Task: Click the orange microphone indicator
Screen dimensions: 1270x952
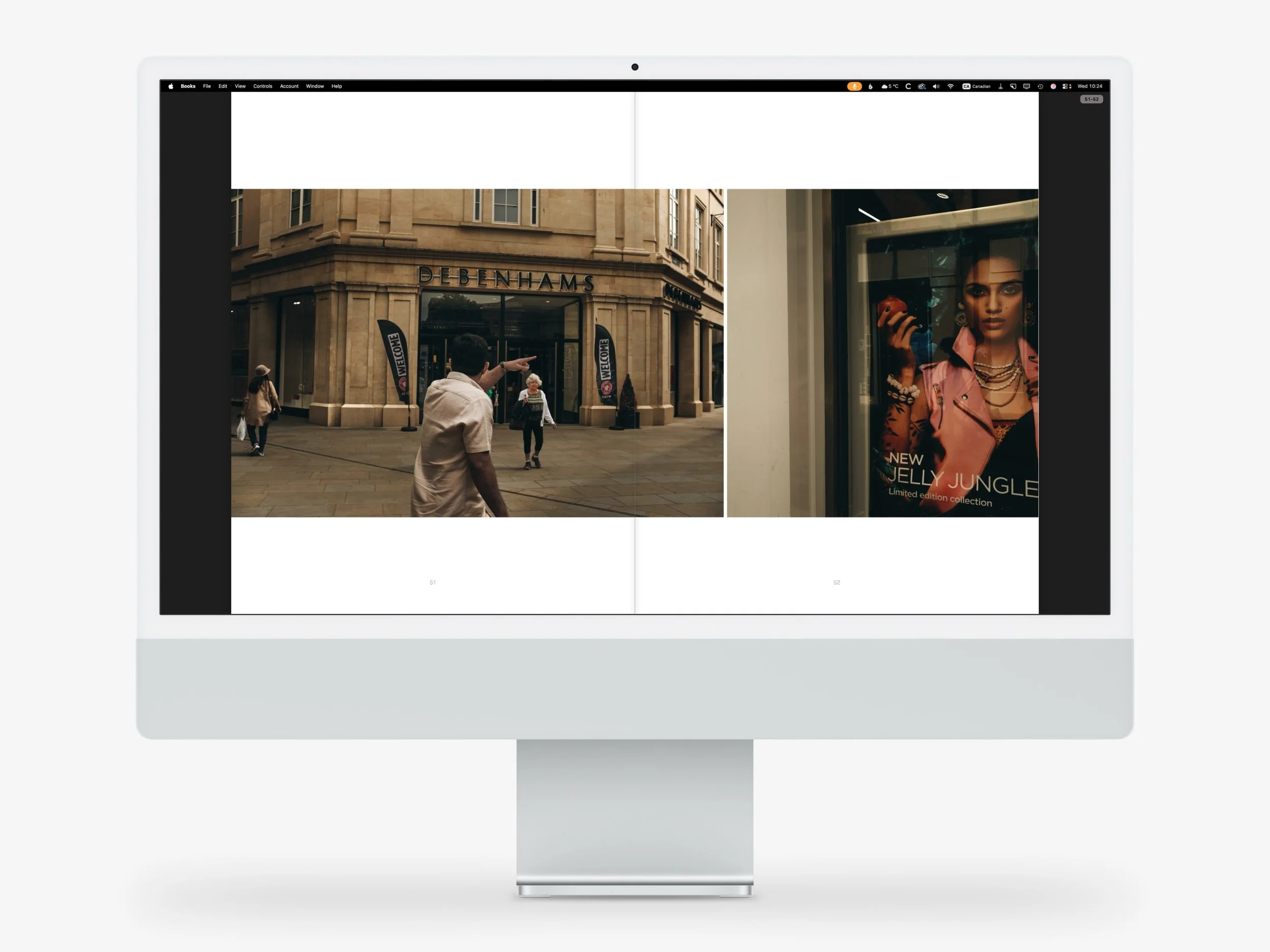Action: click(x=854, y=86)
